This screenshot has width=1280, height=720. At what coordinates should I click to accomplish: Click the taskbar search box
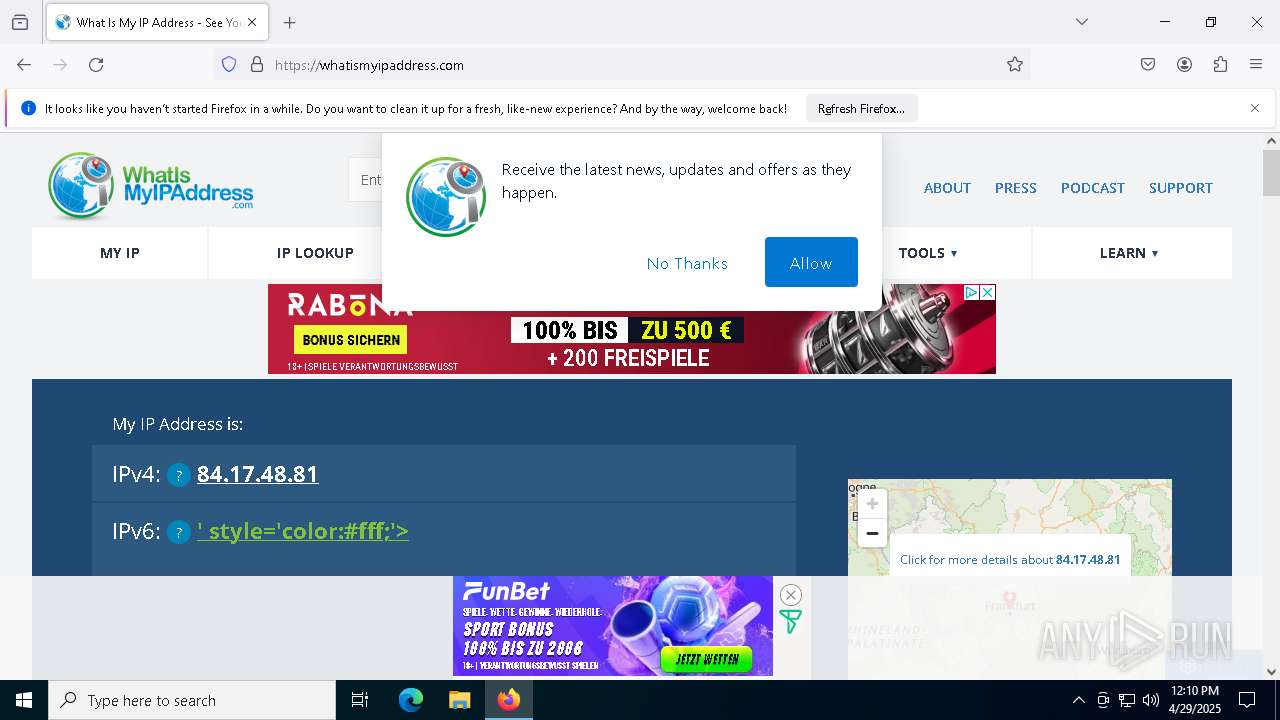[x=192, y=700]
